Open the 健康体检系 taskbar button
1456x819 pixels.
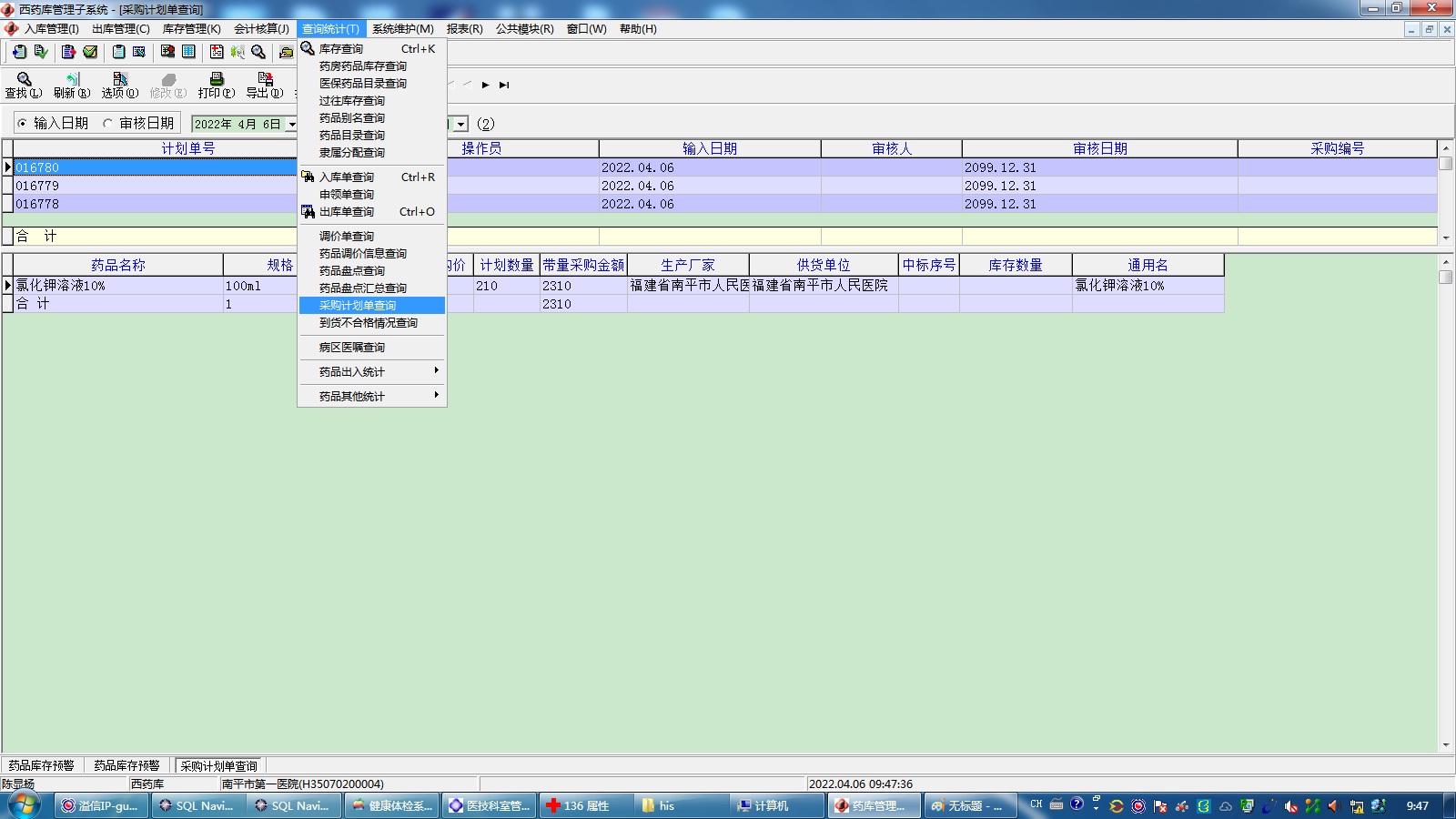coord(392,805)
